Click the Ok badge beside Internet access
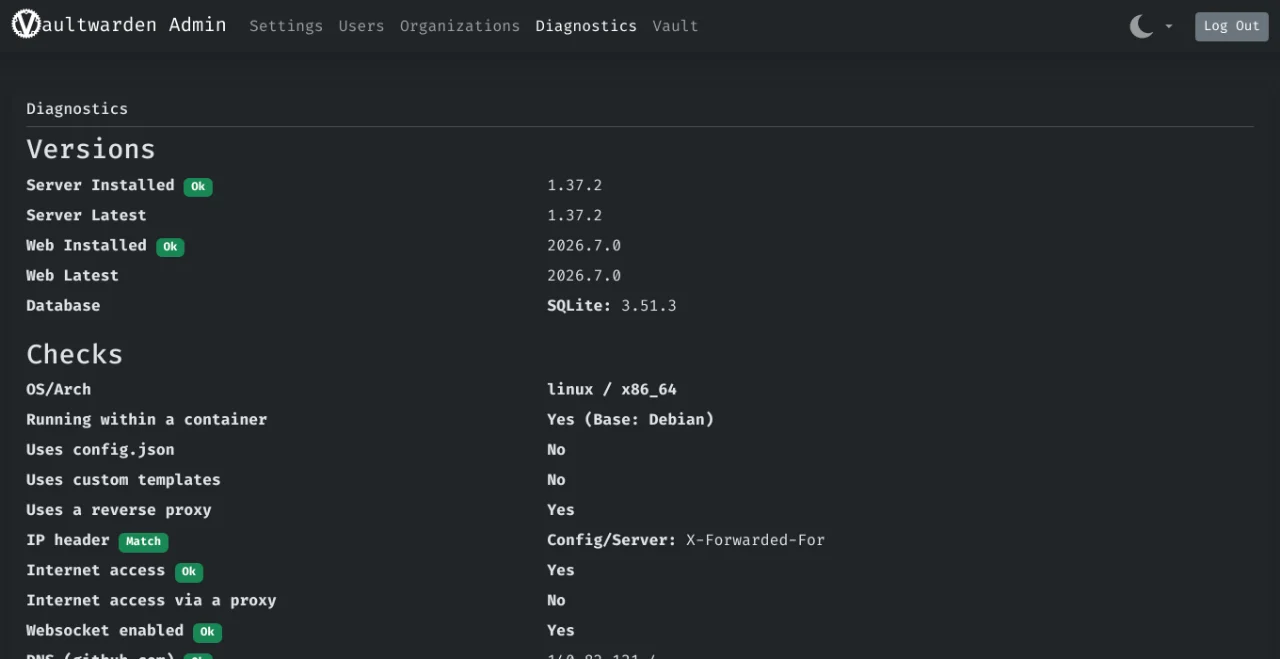This screenshot has width=1280, height=659. tap(189, 572)
